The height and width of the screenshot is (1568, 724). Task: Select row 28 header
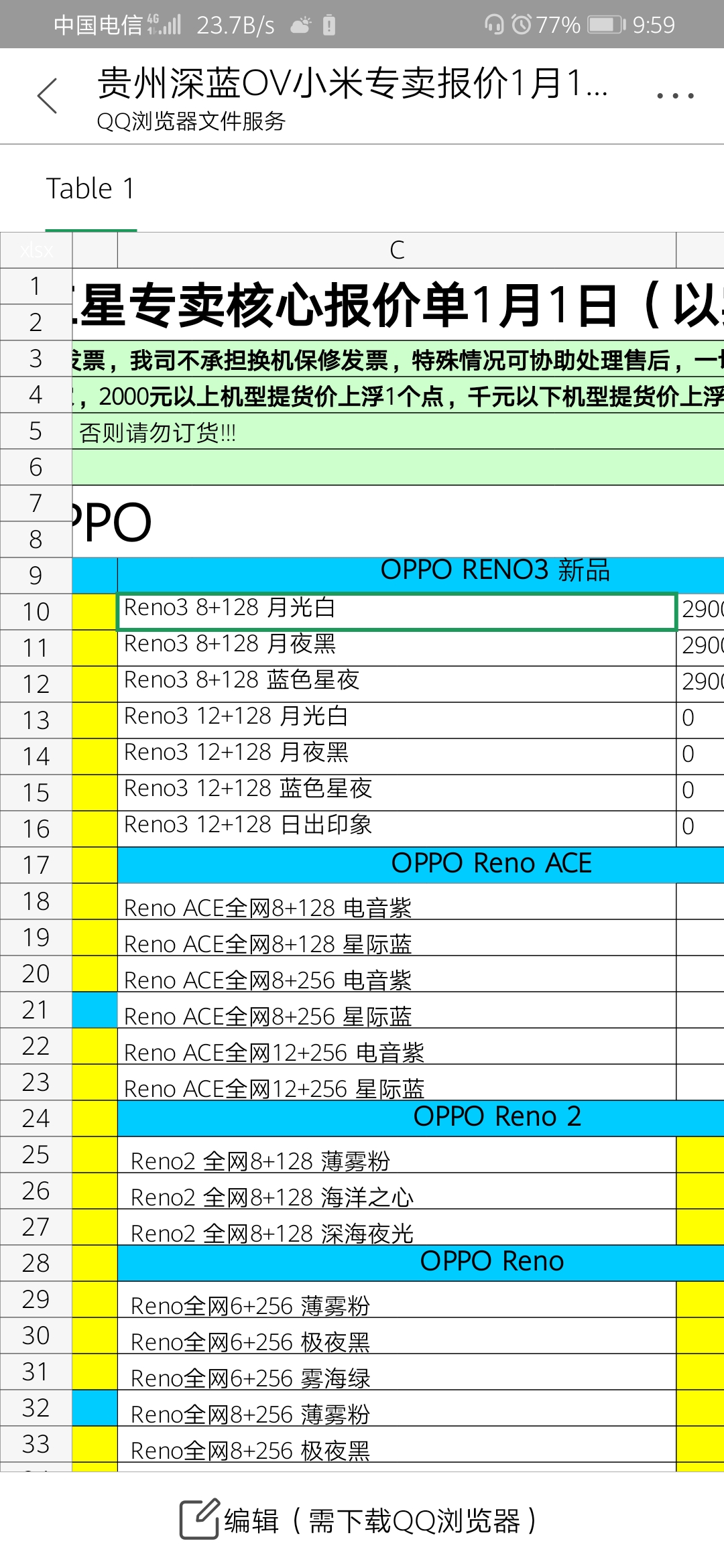[x=36, y=1262]
